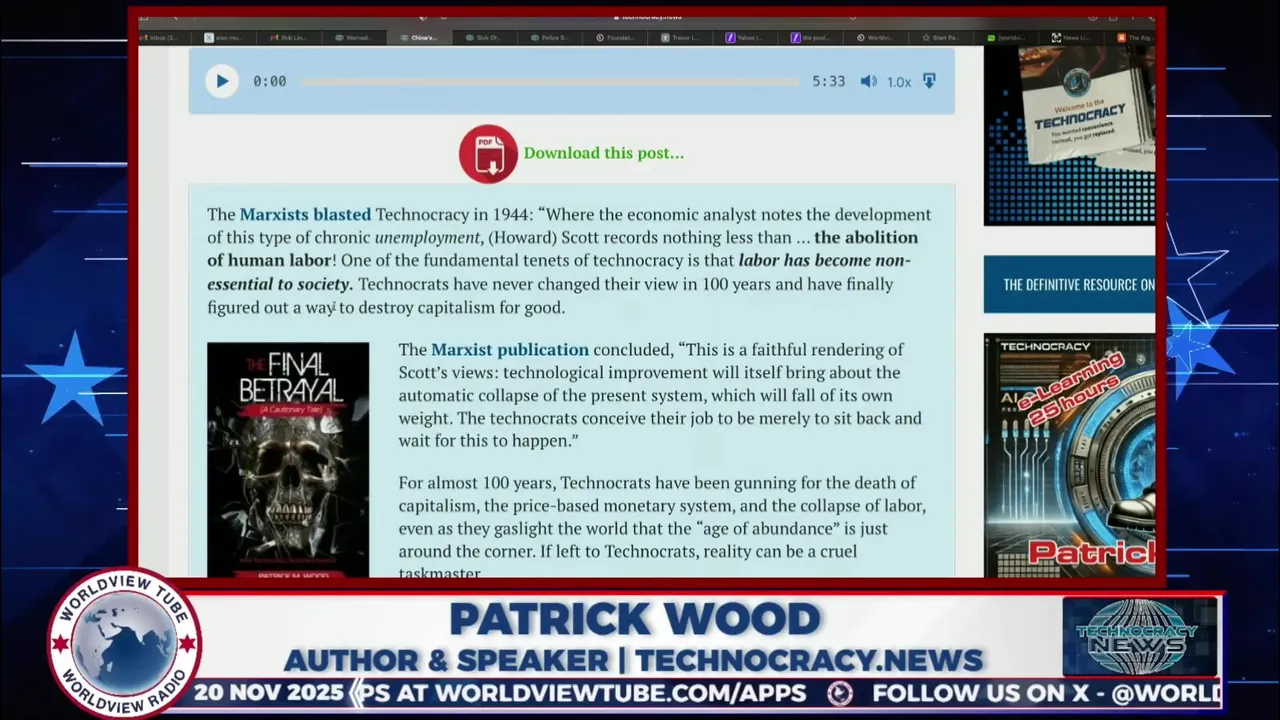
Task: Mute the audio player volume
Action: [868, 81]
